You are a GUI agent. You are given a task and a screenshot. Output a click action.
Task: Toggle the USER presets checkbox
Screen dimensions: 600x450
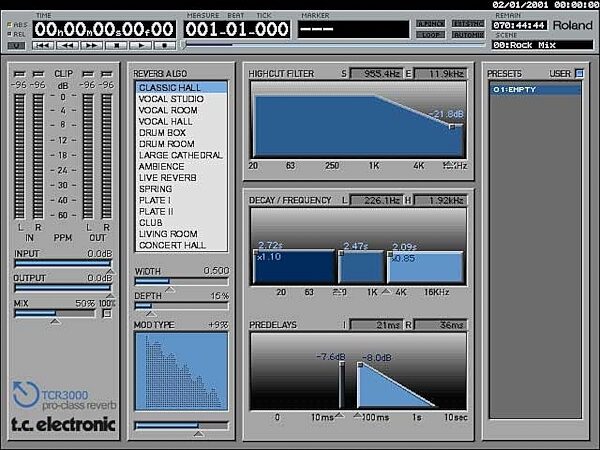coord(580,73)
